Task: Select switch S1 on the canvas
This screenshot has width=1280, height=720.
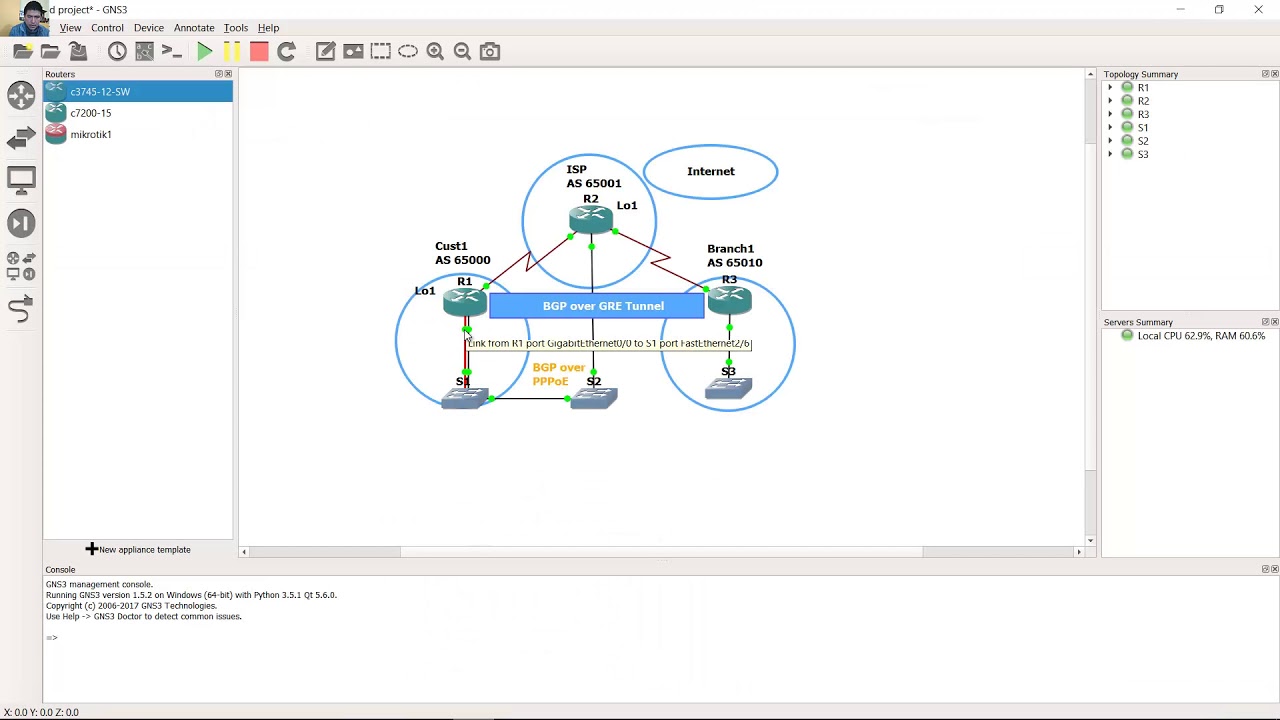Action: 464,398
